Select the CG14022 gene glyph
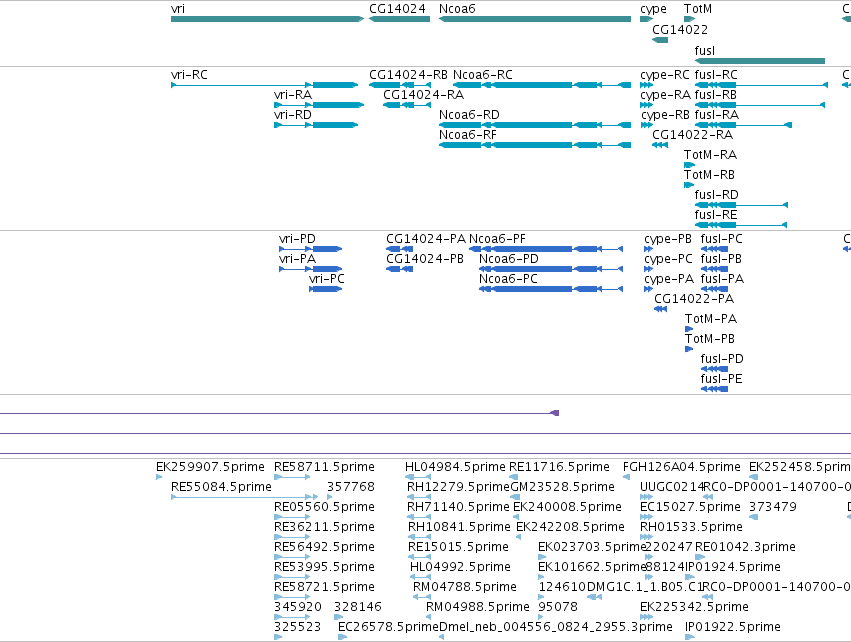The height and width of the screenshot is (642, 851). 660,40
